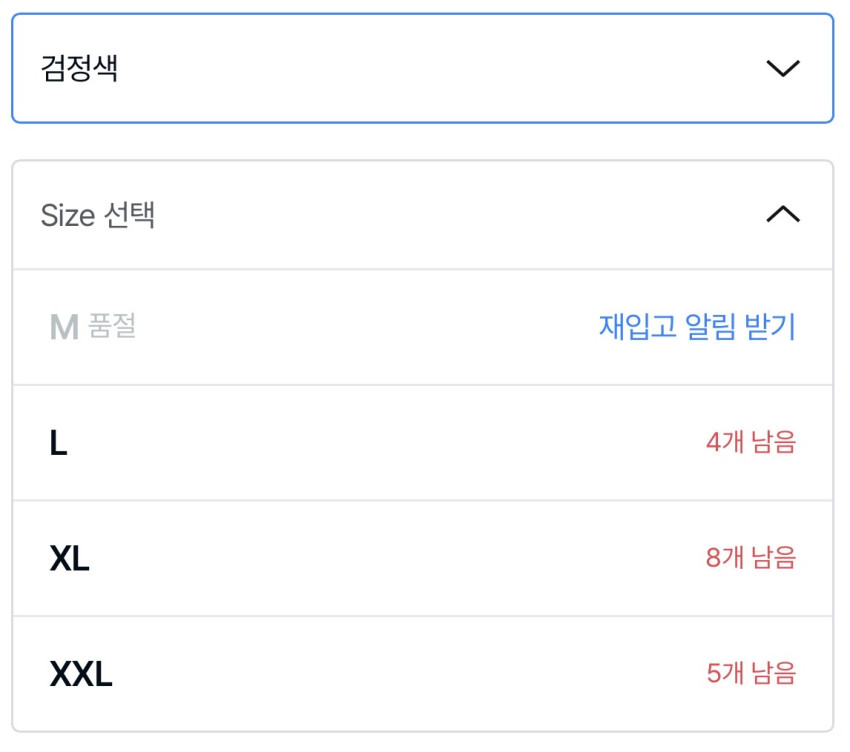Click the greyed-out M letter

(x=63, y=327)
